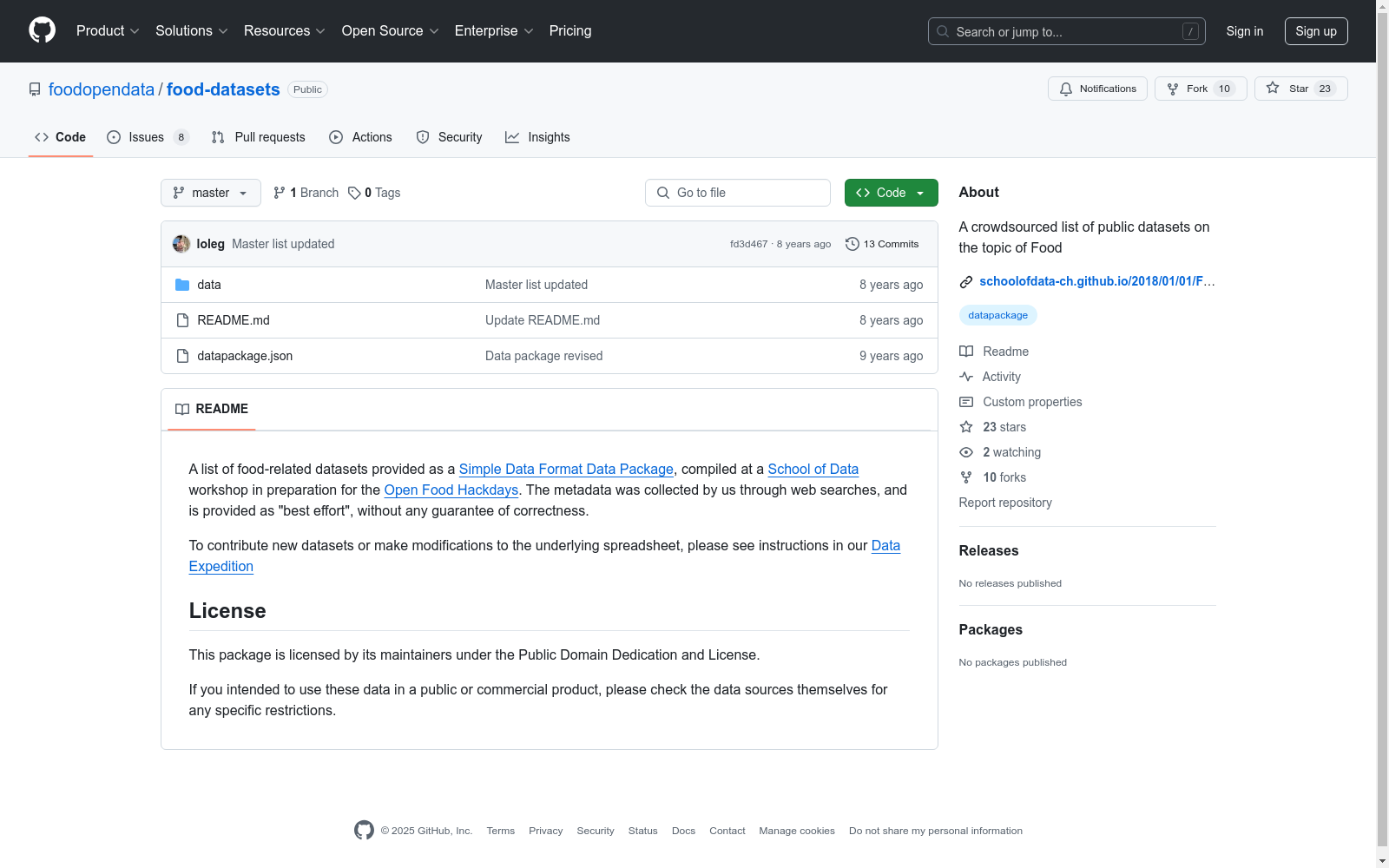Screen dimensions: 1389x868
Task: Click the link chain icon in About
Action: pos(966,281)
